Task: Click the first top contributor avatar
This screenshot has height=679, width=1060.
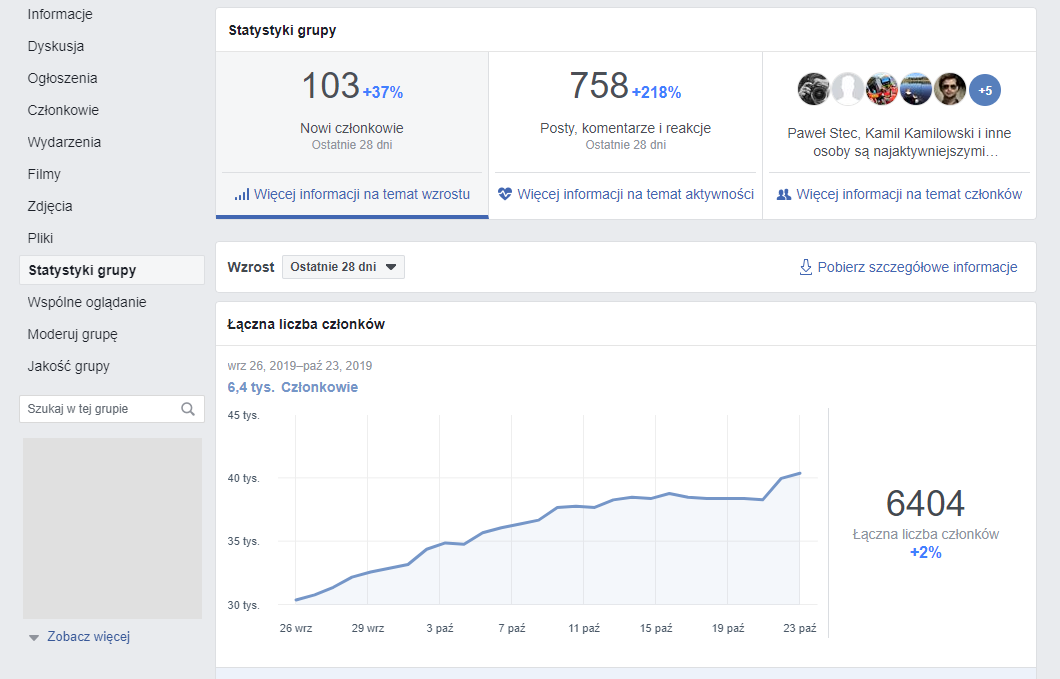Action: 814,90
